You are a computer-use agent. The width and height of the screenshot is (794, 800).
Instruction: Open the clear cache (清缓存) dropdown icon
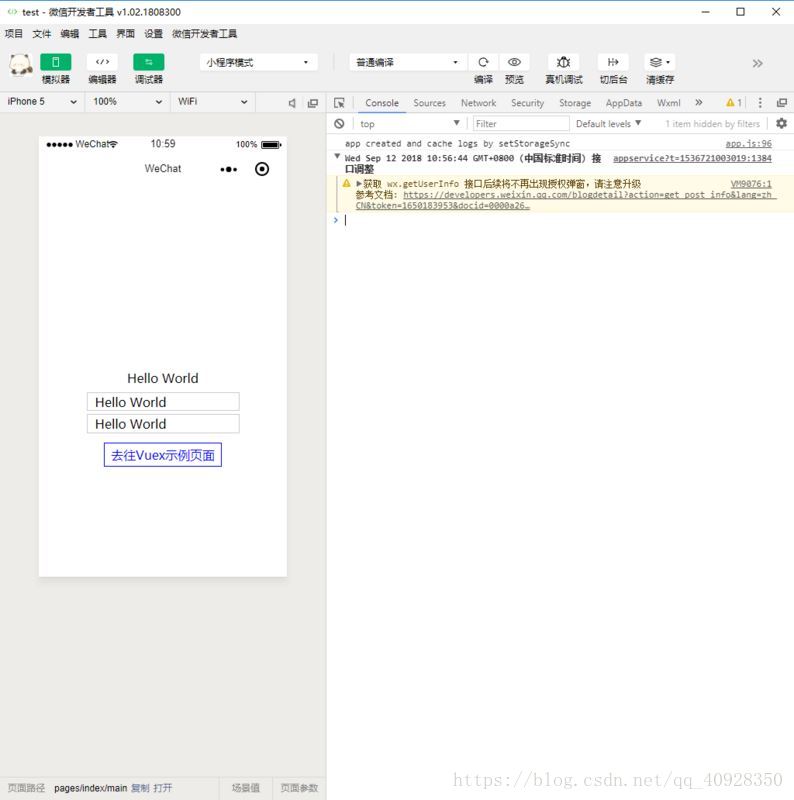pos(660,62)
